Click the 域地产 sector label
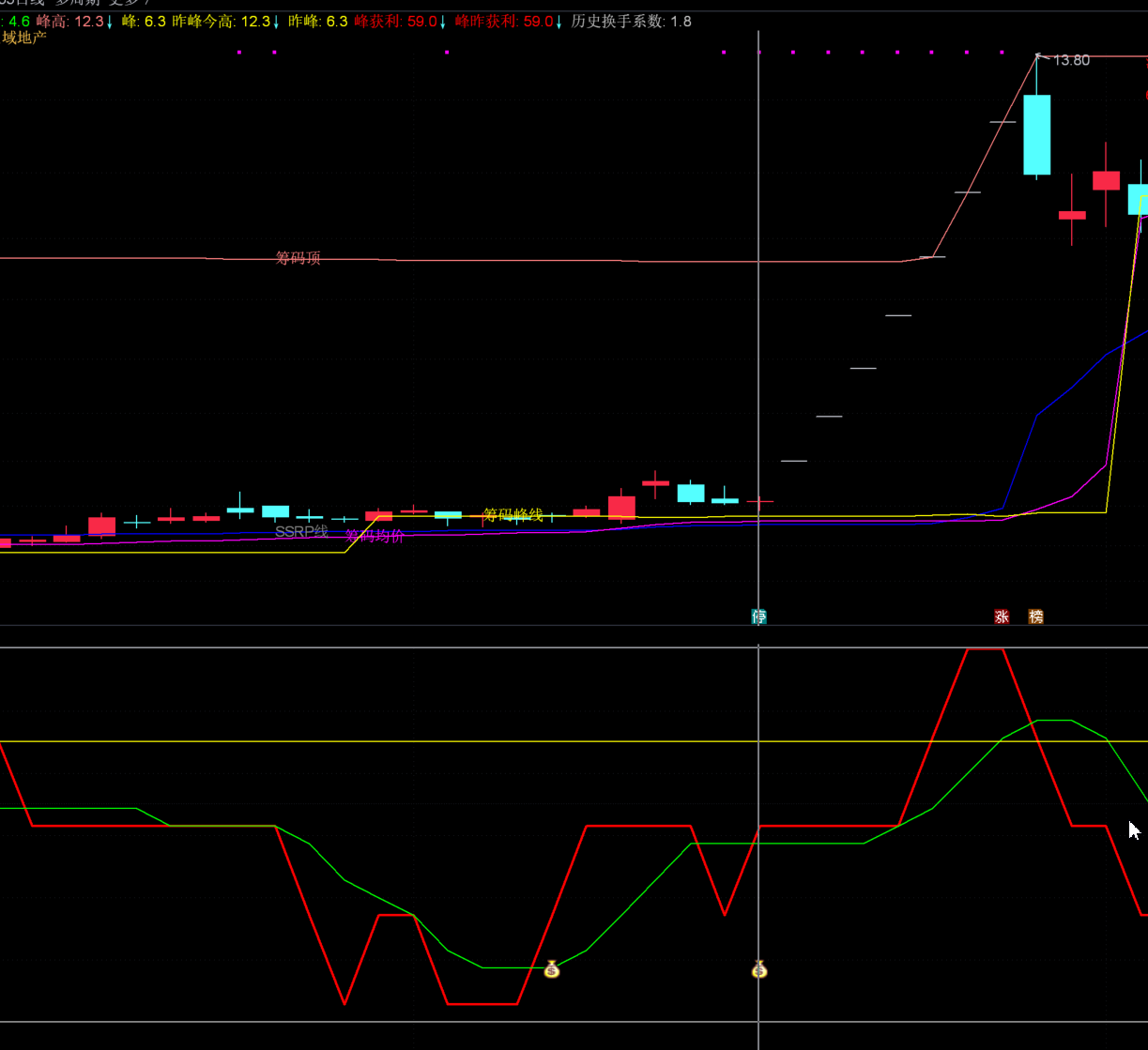 click(x=24, y=38)
